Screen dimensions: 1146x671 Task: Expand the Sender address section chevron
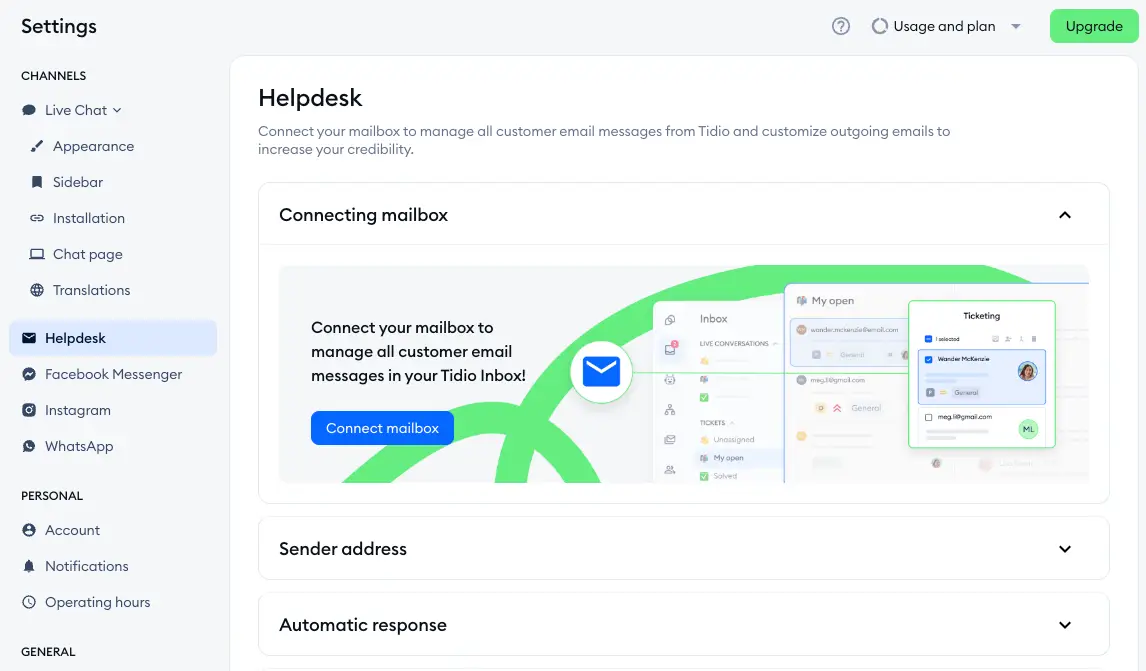pyautogui.click(x=1065, y=549)
